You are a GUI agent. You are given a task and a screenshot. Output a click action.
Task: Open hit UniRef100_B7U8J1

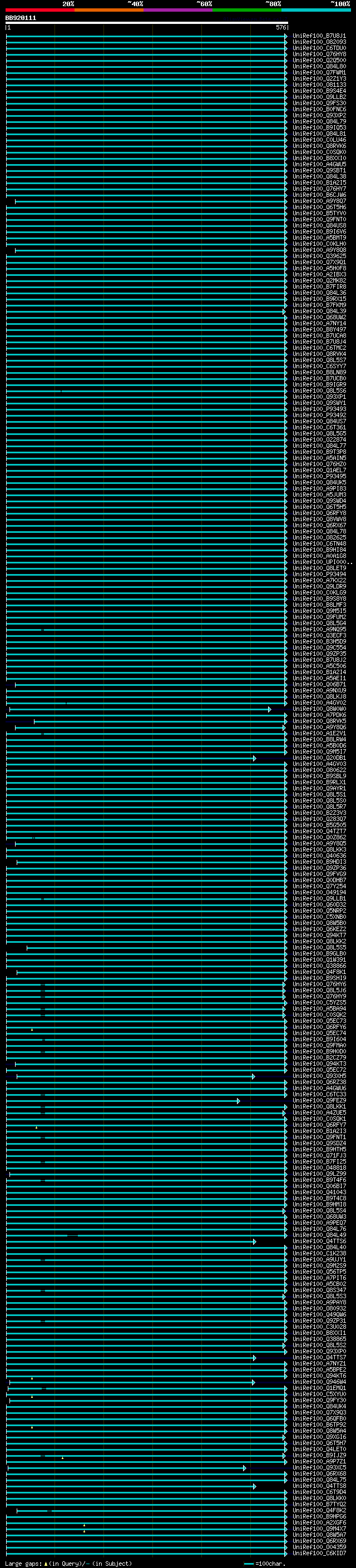(319, 36)
